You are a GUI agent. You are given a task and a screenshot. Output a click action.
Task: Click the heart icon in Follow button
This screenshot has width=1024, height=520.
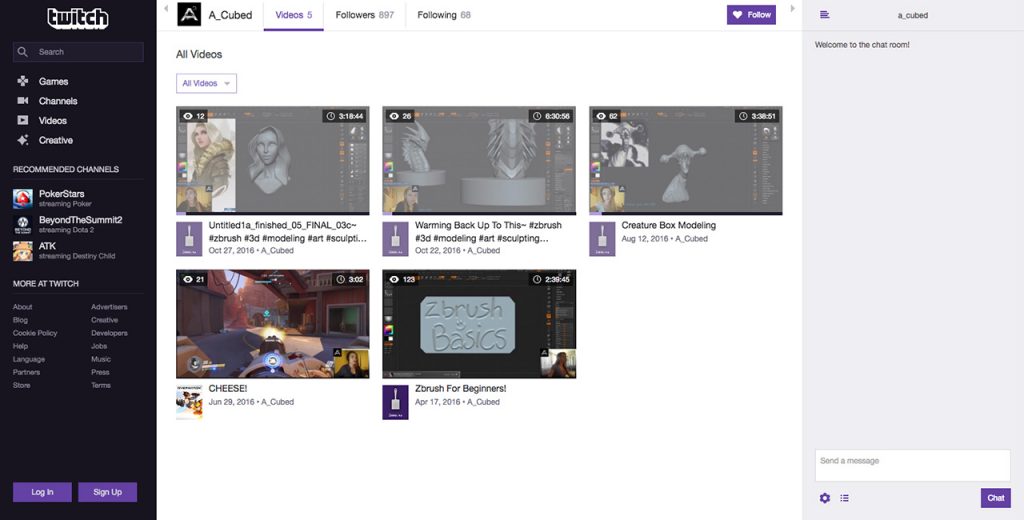[x=737, y=15]
